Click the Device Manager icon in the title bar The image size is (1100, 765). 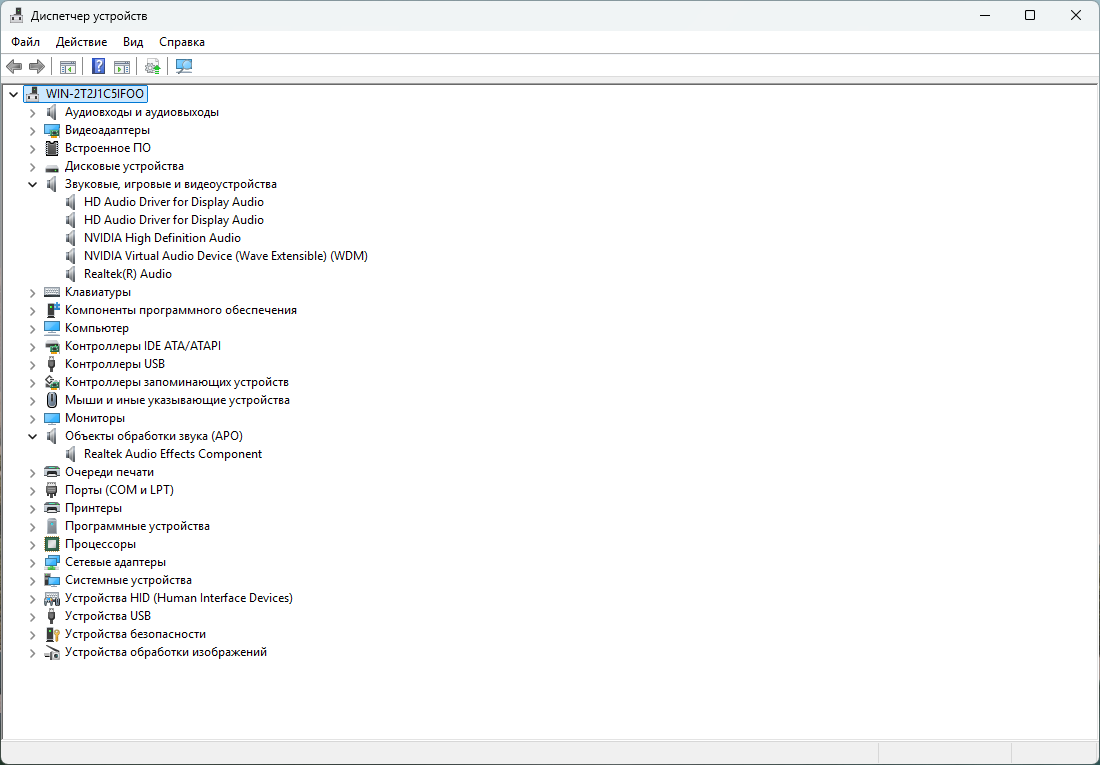(17, 15)
